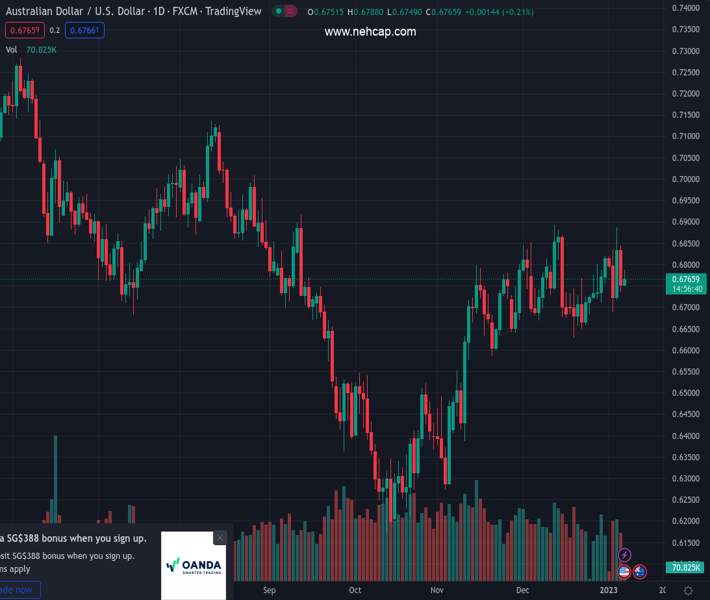710x600 pixels.
Task: Click the OANDA logo in the ad
Action: (x=194, y=566)
